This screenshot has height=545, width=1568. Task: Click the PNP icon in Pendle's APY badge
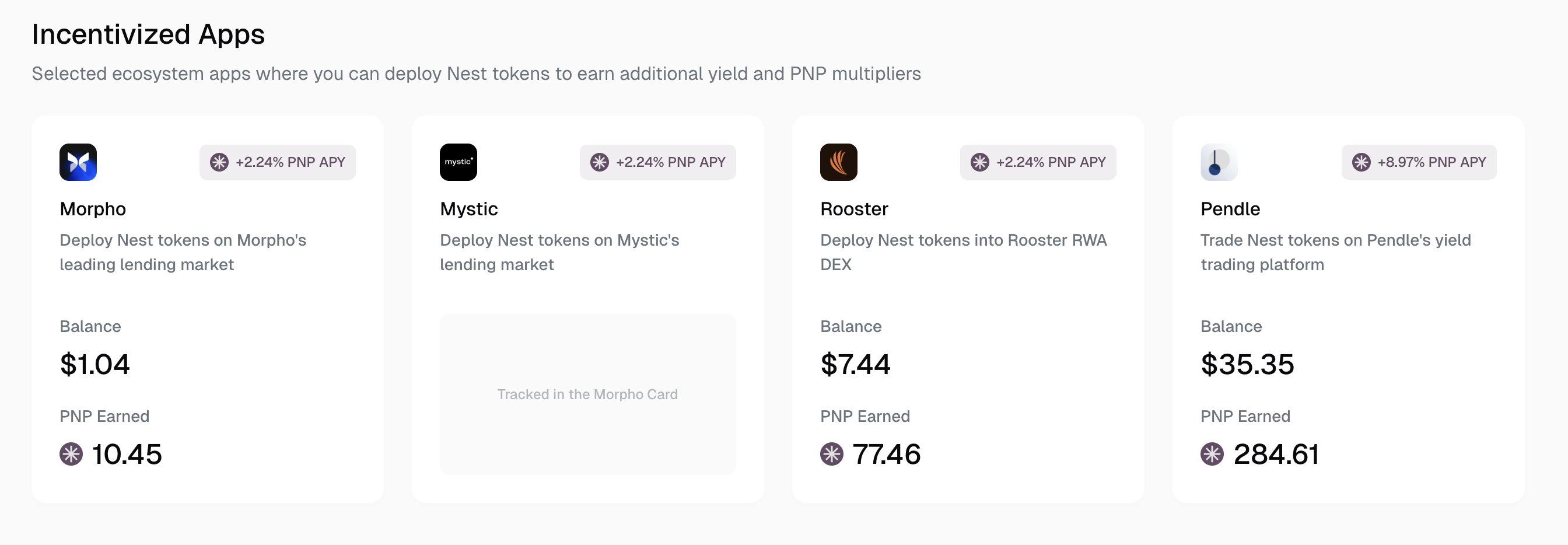(x=1361, y=162)
